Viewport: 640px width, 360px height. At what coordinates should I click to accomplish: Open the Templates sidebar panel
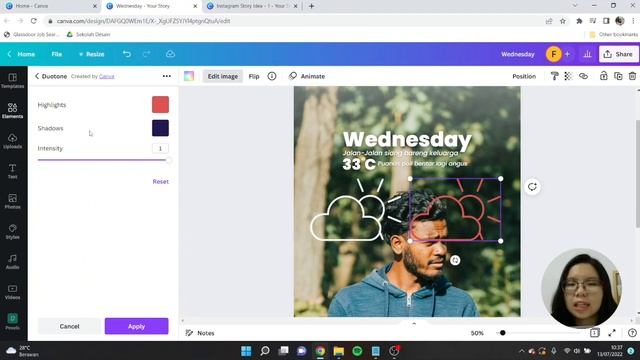pos(12,80)
